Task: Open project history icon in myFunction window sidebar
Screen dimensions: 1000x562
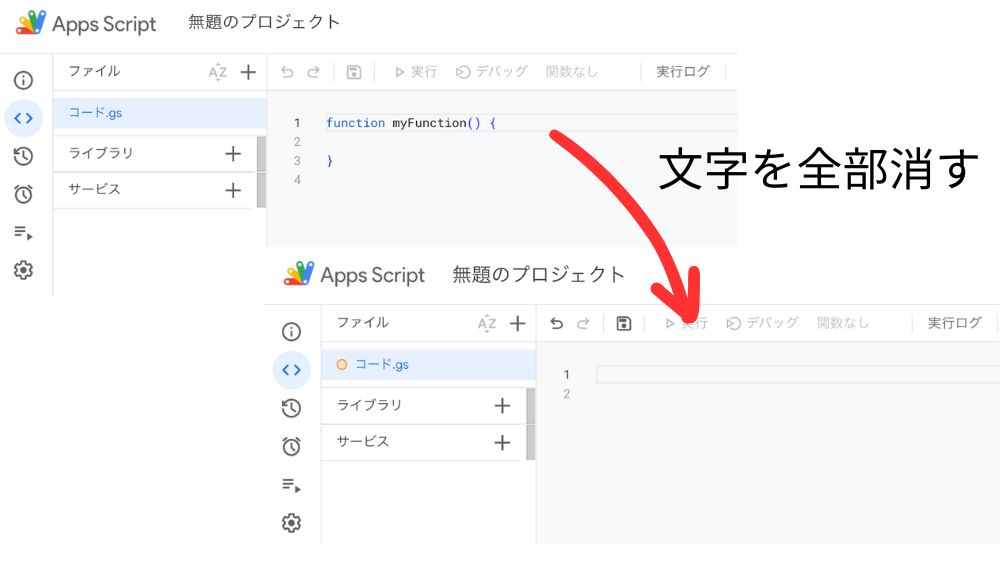Action: click(x=24, y=156)
